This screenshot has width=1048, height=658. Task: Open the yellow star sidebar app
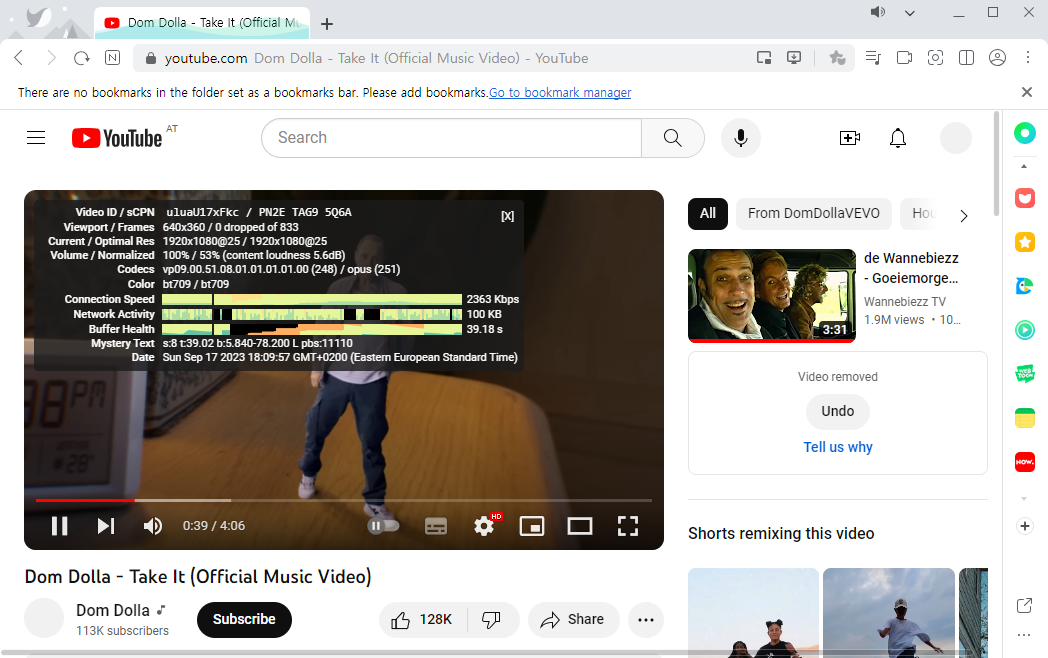coord(1025,242)
